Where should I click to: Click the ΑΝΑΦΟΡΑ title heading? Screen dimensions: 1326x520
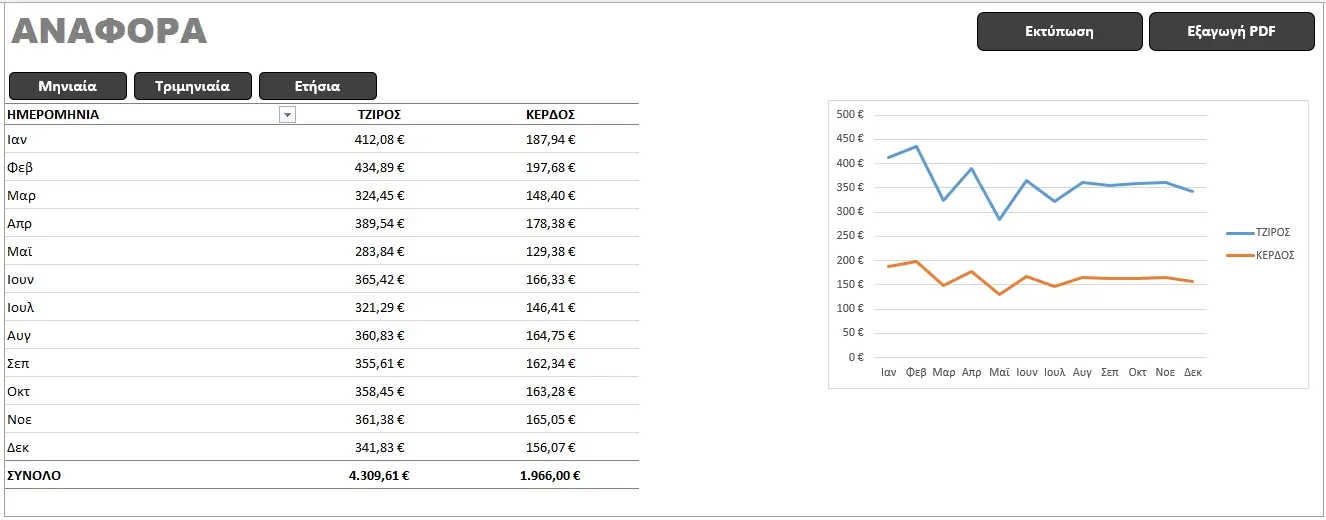pos(109,31)
